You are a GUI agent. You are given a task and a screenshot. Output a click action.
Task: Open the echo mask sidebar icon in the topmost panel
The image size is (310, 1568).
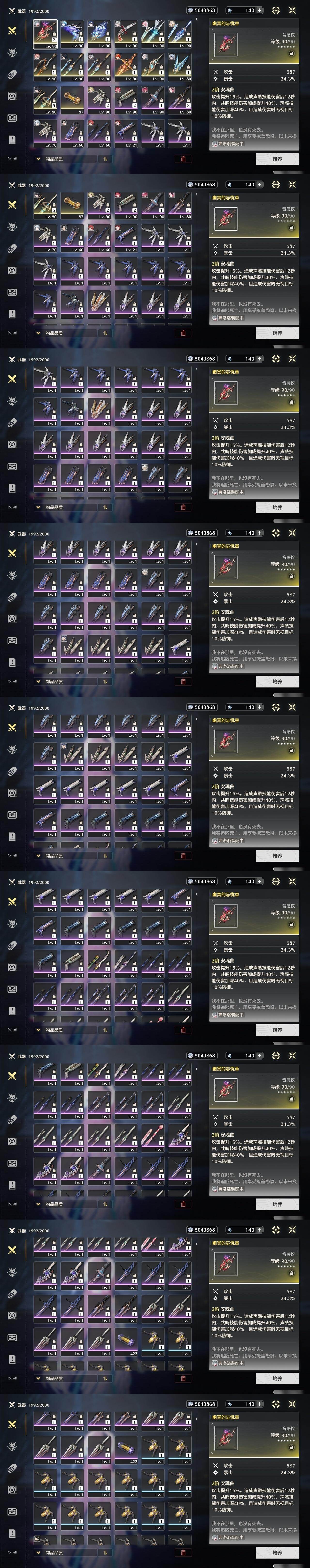pyautogui.click(x=12, y=52)
